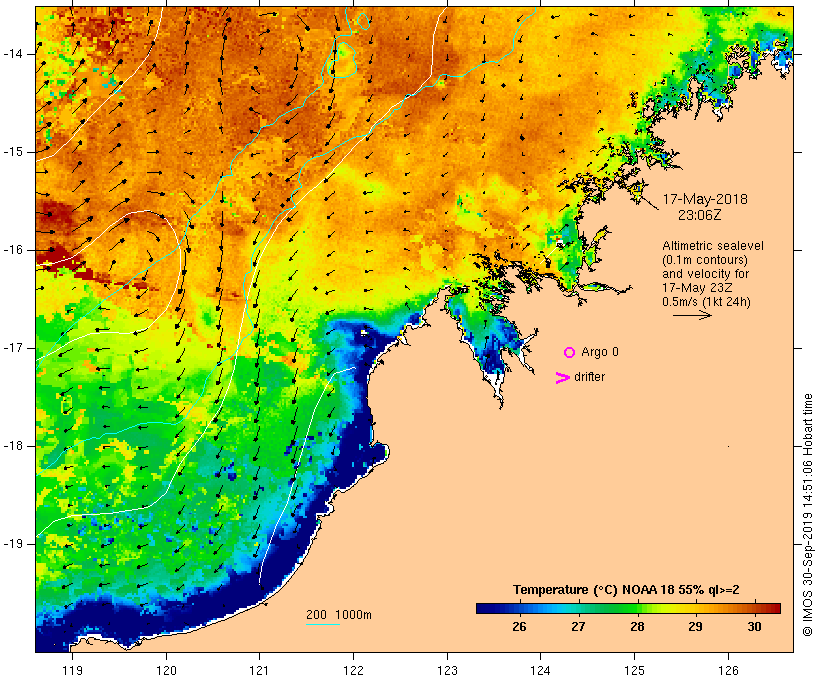The image size is (820, 680).
Task: Click the latitude axis label -14
Action: coord(13,54)
